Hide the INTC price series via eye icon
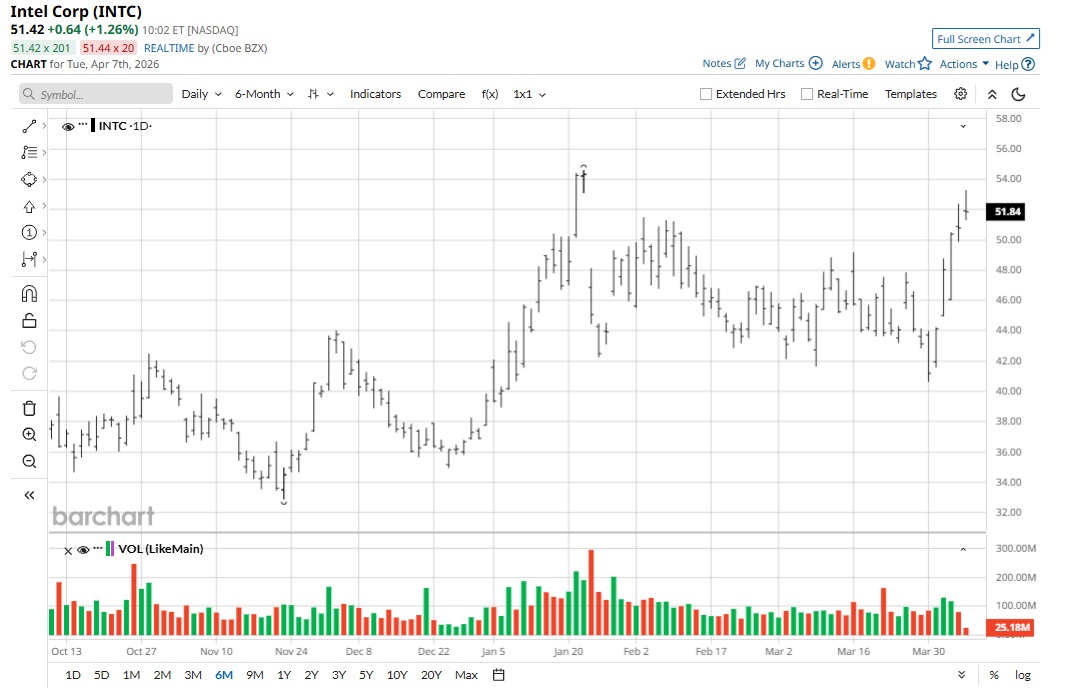 (x=68, y=127)
